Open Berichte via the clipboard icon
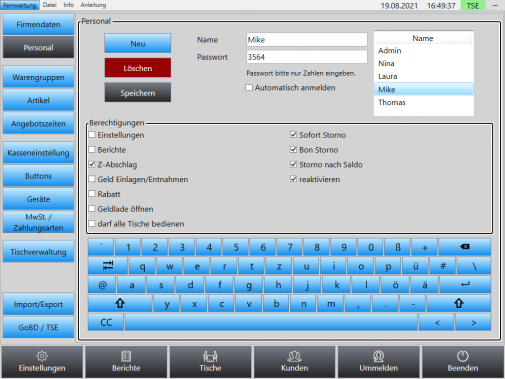The width and height of the screenshot is (505, 379). point(126,362)
